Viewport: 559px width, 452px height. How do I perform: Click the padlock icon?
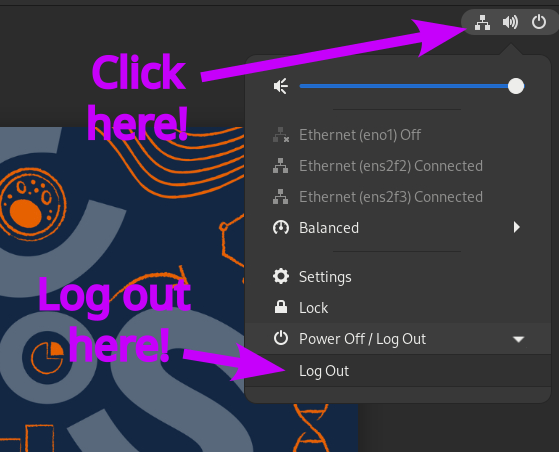click(x=281, y=307)
